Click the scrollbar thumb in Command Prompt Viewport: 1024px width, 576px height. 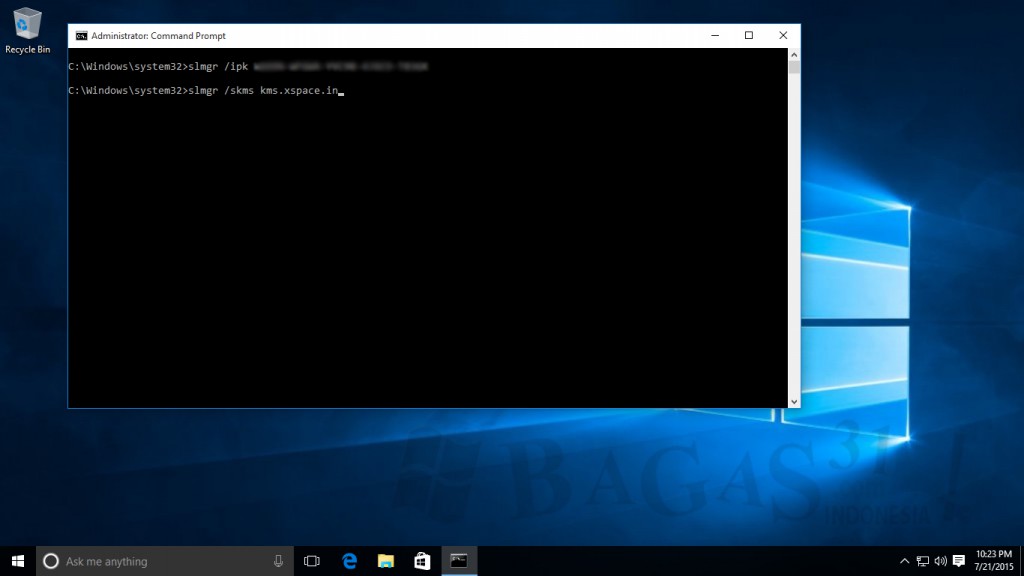click(x=794, y=67)
